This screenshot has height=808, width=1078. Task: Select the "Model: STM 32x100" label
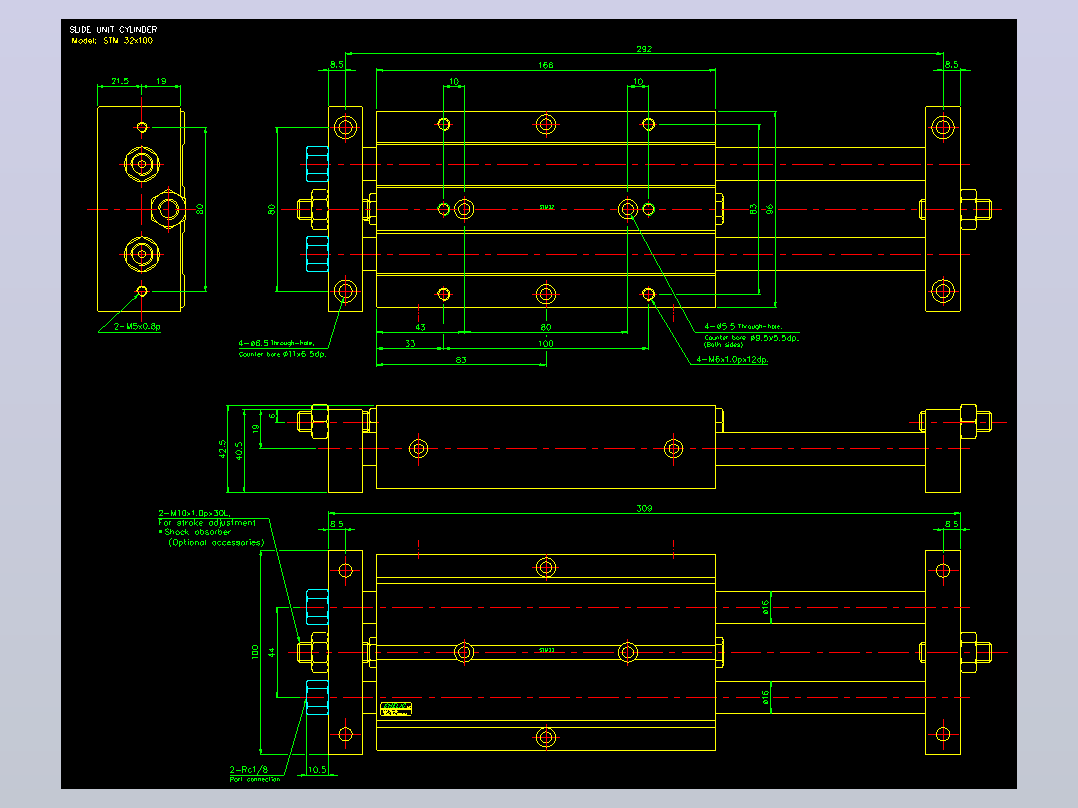(x=112, y=41)
